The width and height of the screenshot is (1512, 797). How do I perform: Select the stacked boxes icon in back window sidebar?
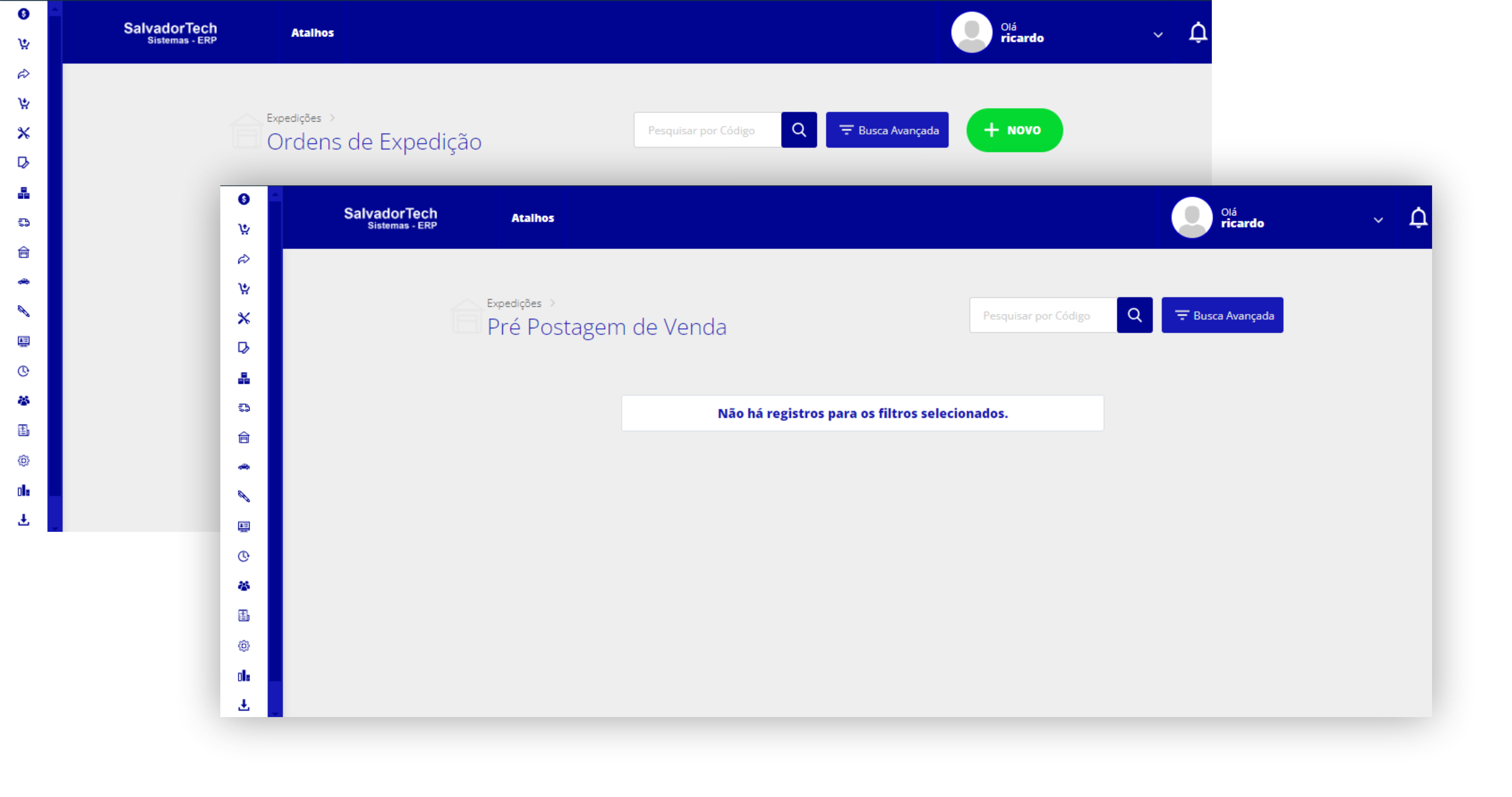tap(23, 193)
